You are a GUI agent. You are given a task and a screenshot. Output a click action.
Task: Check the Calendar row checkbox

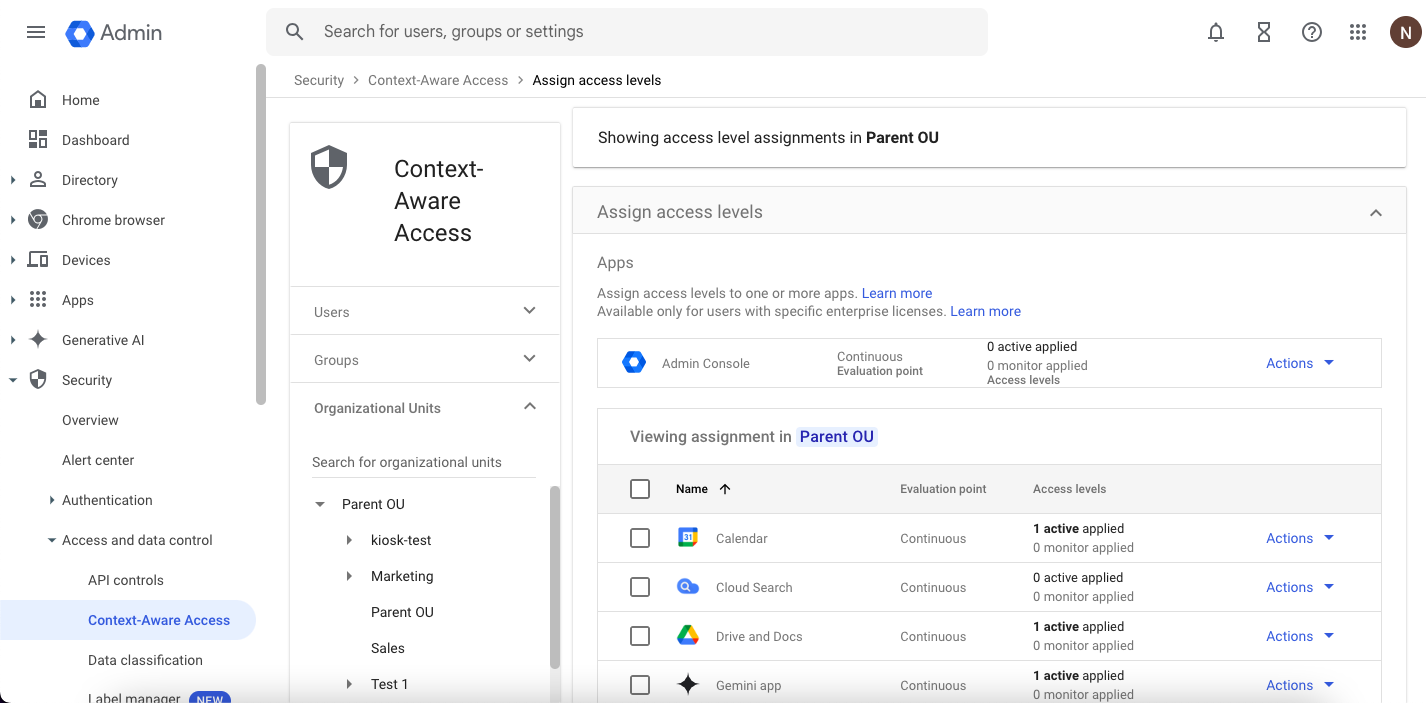pos(640,538)
